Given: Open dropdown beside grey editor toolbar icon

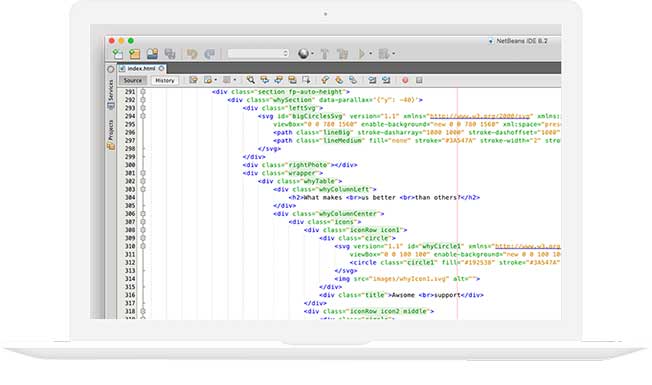Looking at the screenshot, I should point(235,80).
